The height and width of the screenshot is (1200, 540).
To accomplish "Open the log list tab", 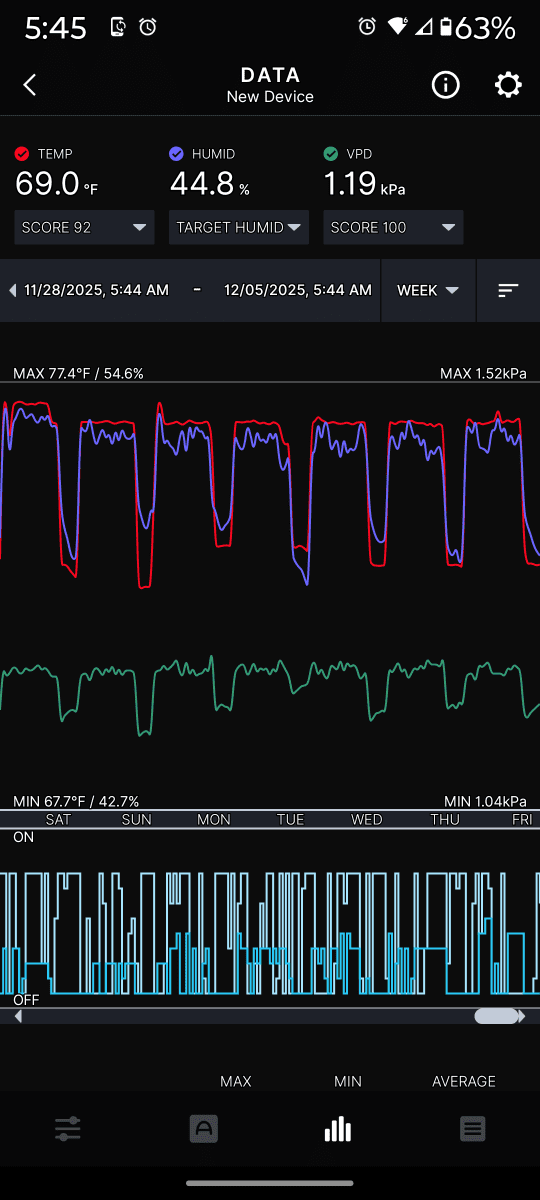I will coord(473,1129).
